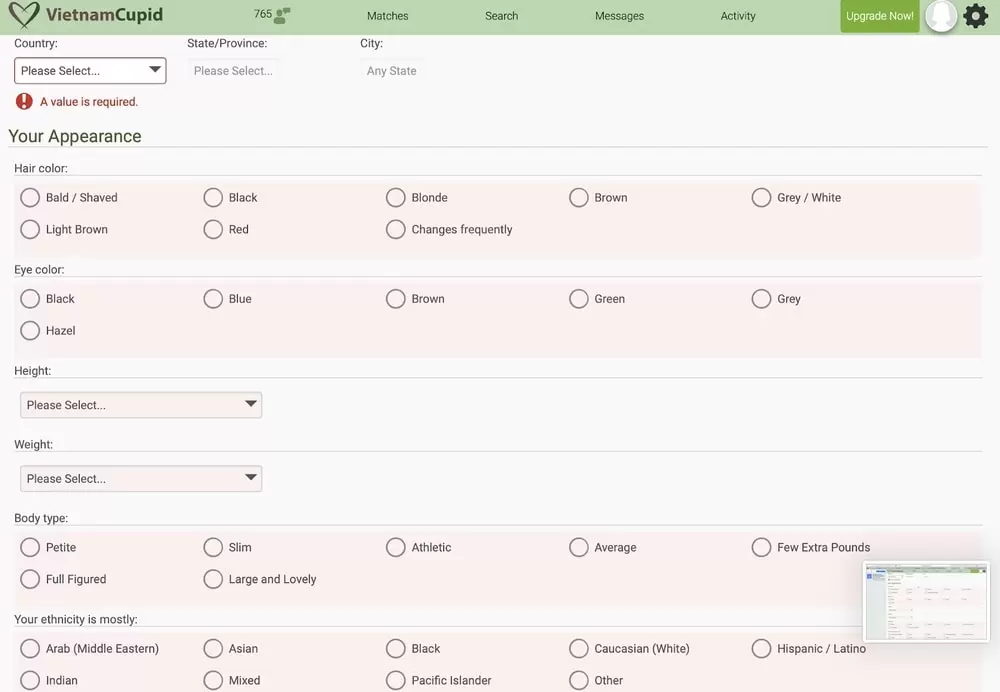The width and height of the screenshot is (1000, 692).
Task: Open the Activity link
Action: click(738, 16)
